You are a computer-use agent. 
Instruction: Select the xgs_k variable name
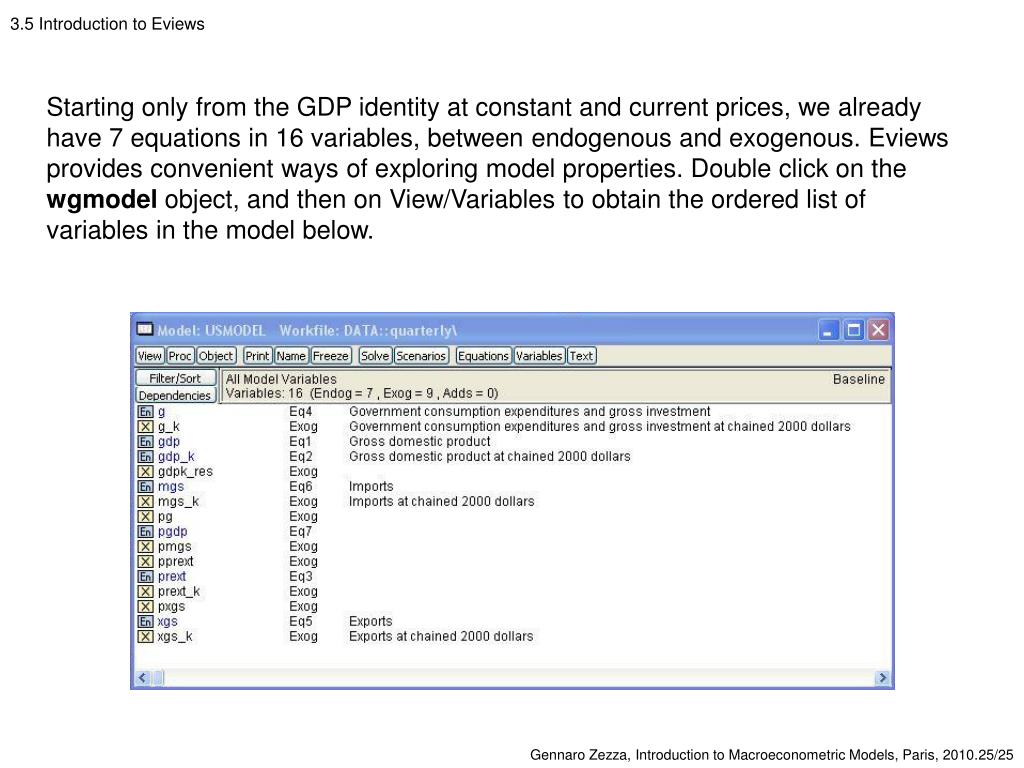175,637
